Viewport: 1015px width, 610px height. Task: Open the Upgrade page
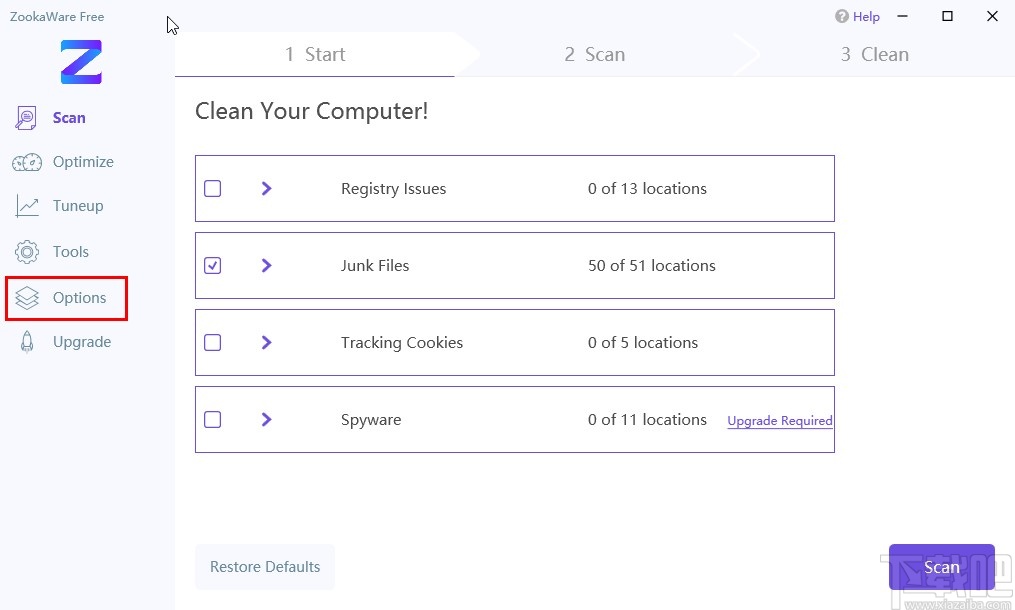[x=82, y=342]
